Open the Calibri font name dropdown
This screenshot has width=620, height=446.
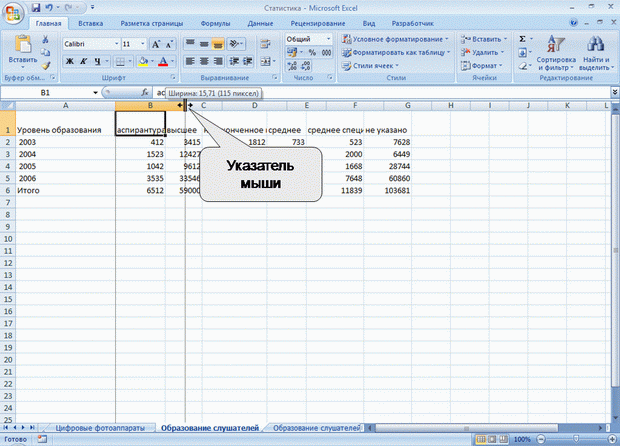(x=115, y=44)
